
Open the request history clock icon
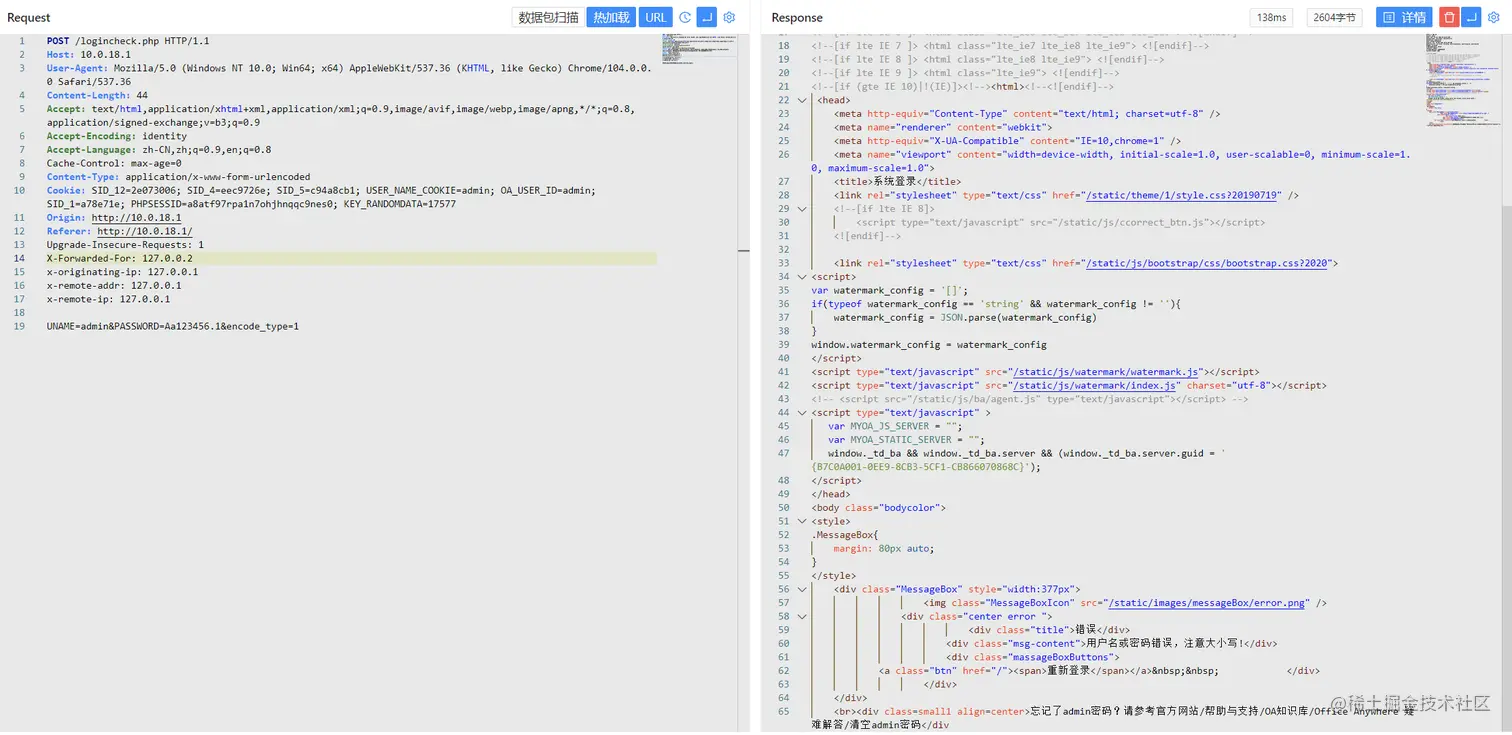click(x=685, y=17)
